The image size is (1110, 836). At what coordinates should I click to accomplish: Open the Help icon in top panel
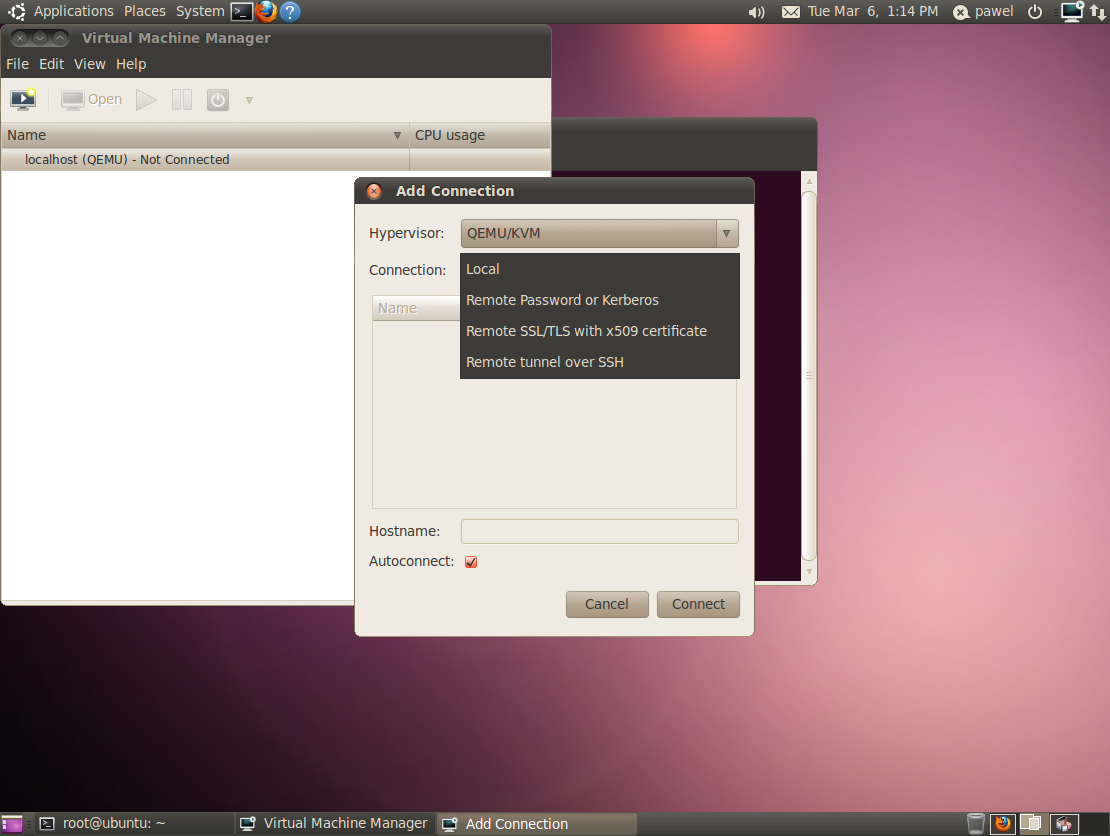pyautogui.click(x=290, y=11)
